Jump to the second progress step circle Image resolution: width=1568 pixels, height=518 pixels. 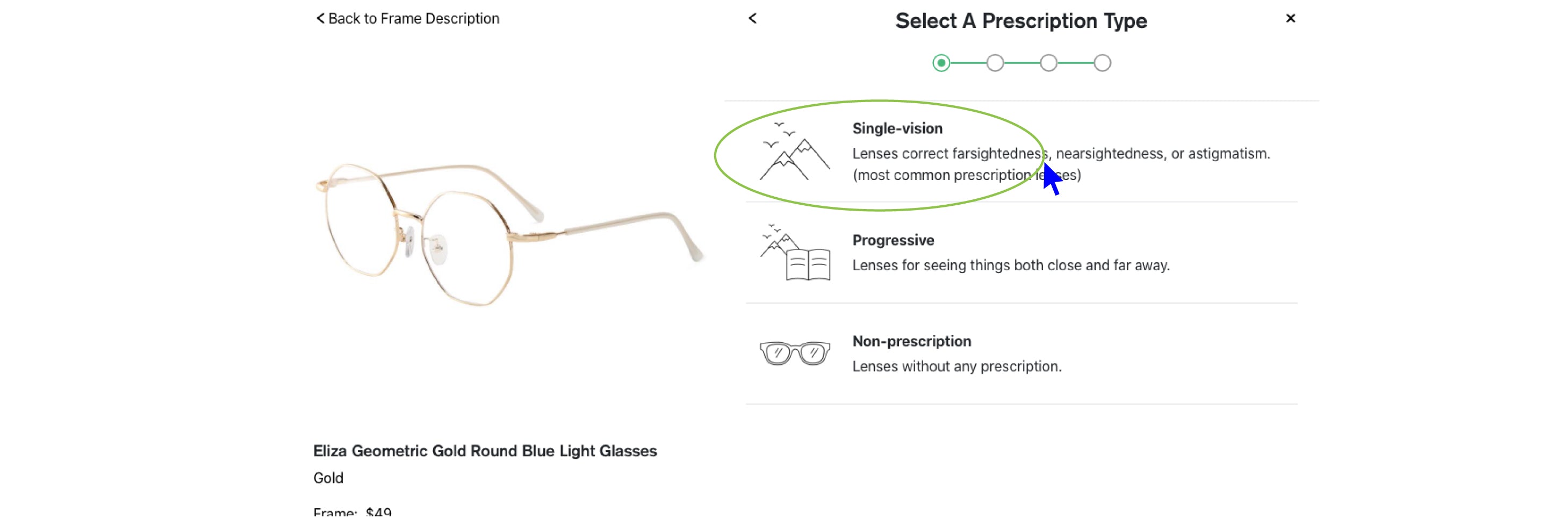coord(995,63)
